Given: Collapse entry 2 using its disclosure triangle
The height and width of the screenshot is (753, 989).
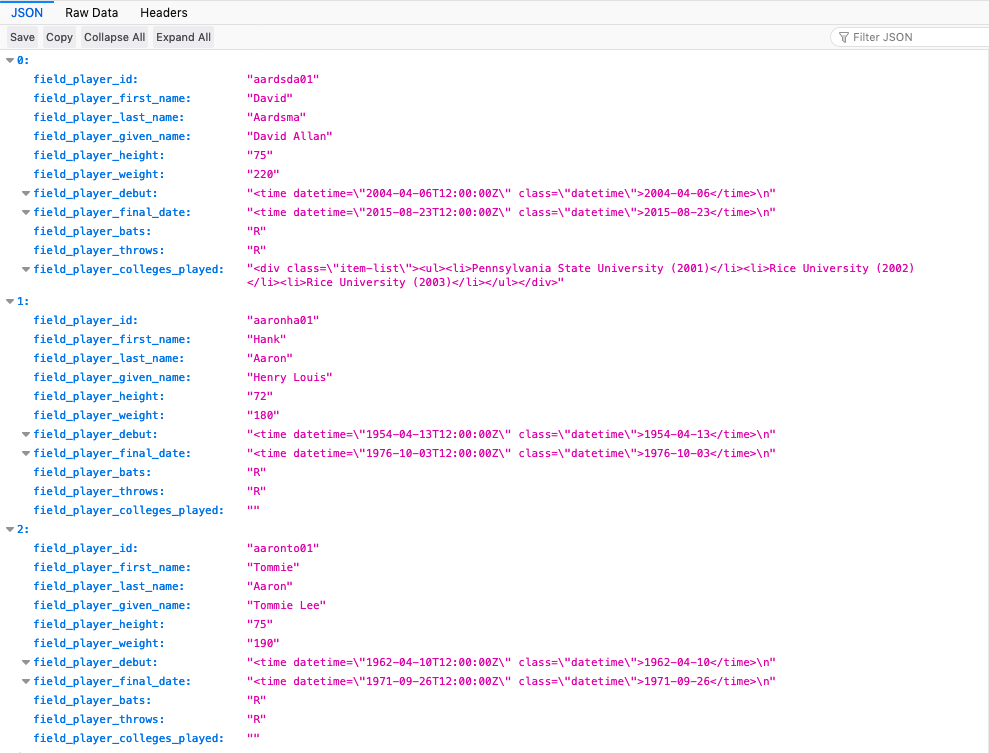Looking at the screenshot, I should 9,528.
